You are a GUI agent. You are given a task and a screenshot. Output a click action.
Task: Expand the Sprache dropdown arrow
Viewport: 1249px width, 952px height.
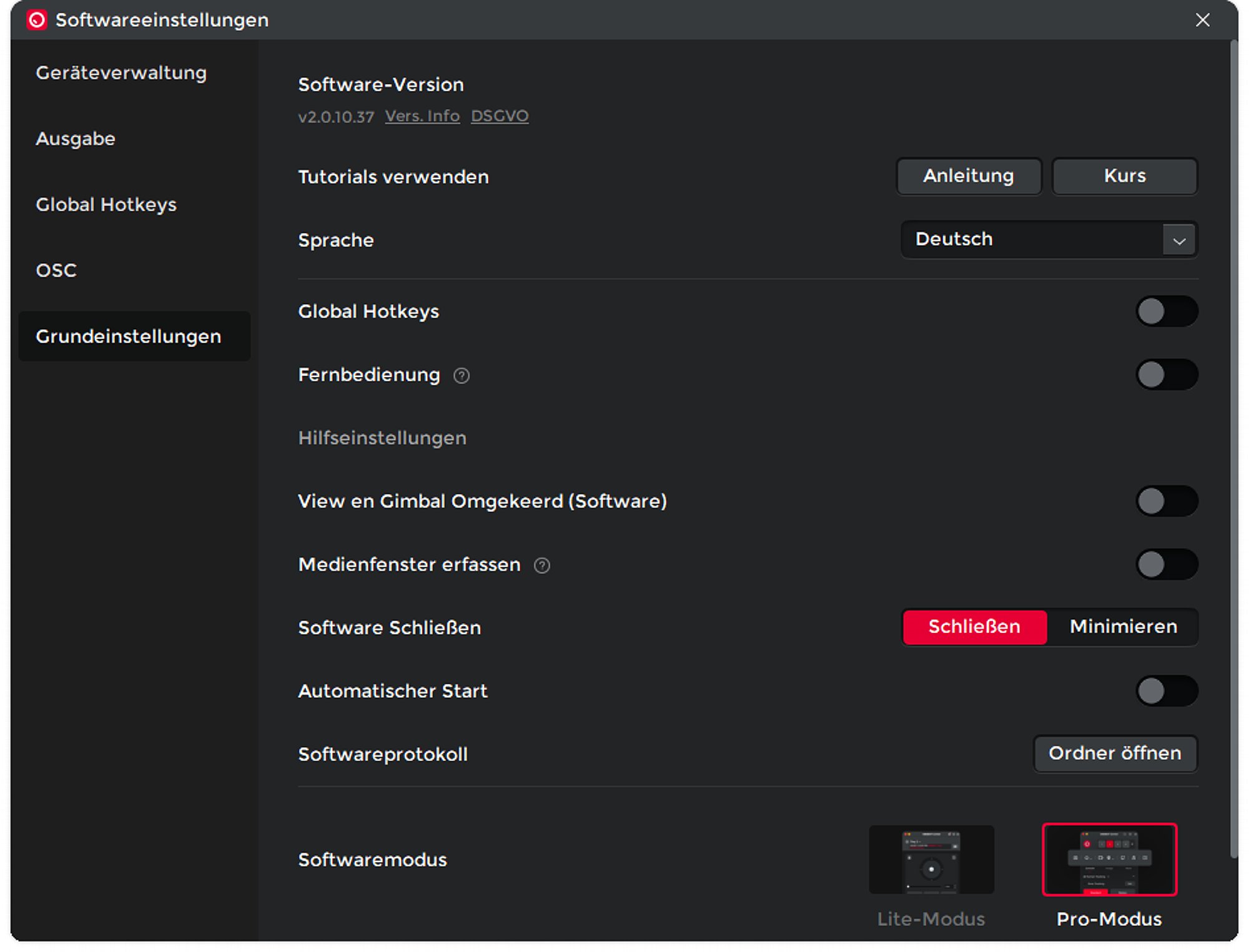[x=1178, y=240]
